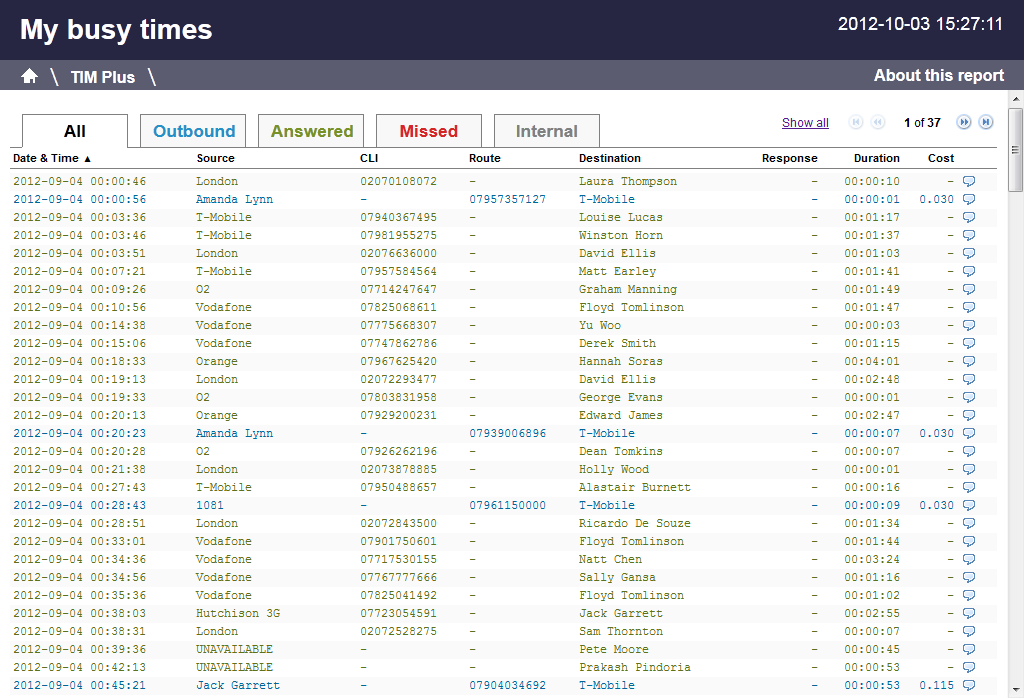The width and height of the screenshot is (1024, 698).
Task: Open note icon for Winston Horn call
Action: pos(968,236)
